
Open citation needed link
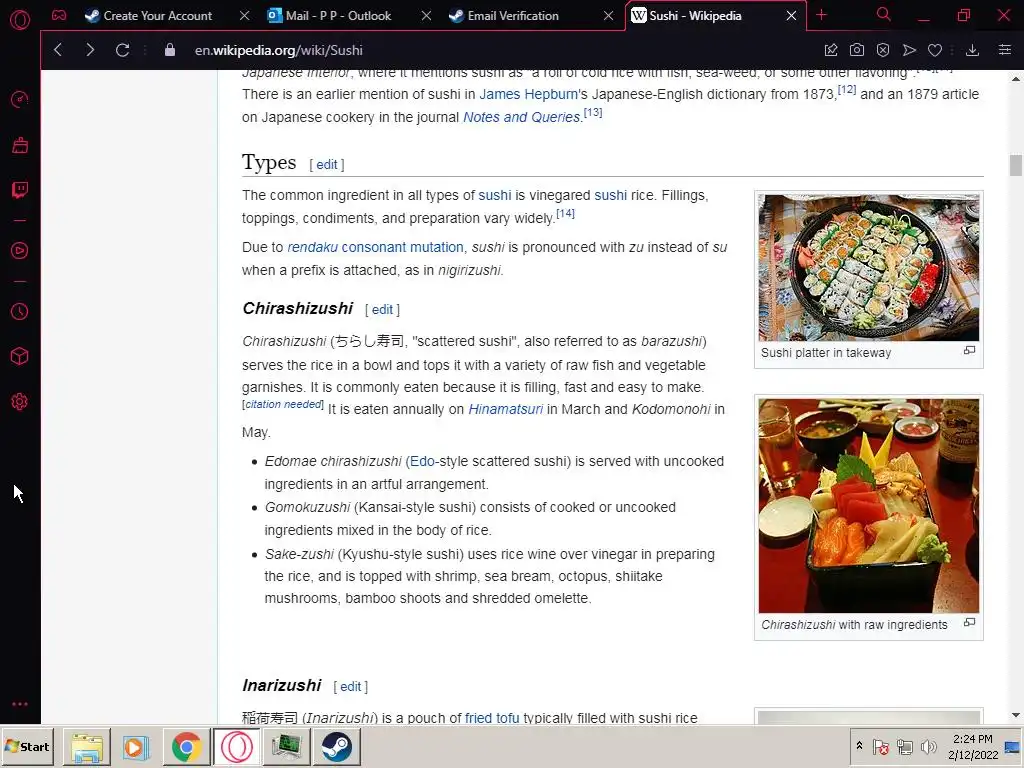click(283, 404)
